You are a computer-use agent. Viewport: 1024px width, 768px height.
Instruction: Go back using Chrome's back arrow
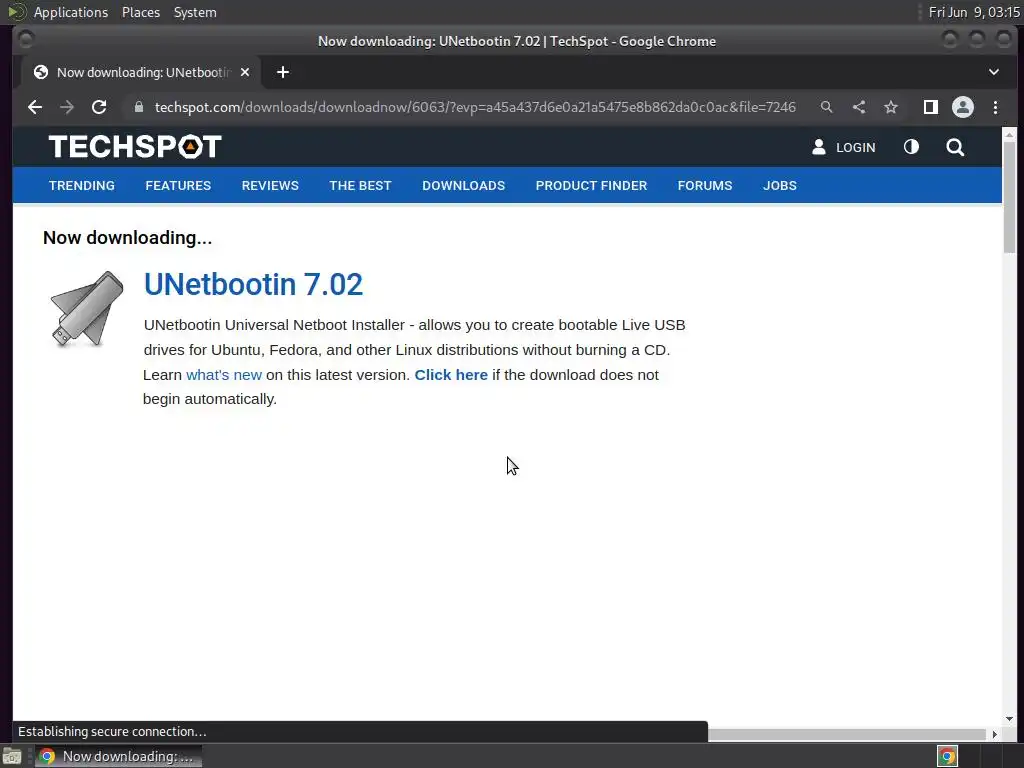tap(35, 107)
